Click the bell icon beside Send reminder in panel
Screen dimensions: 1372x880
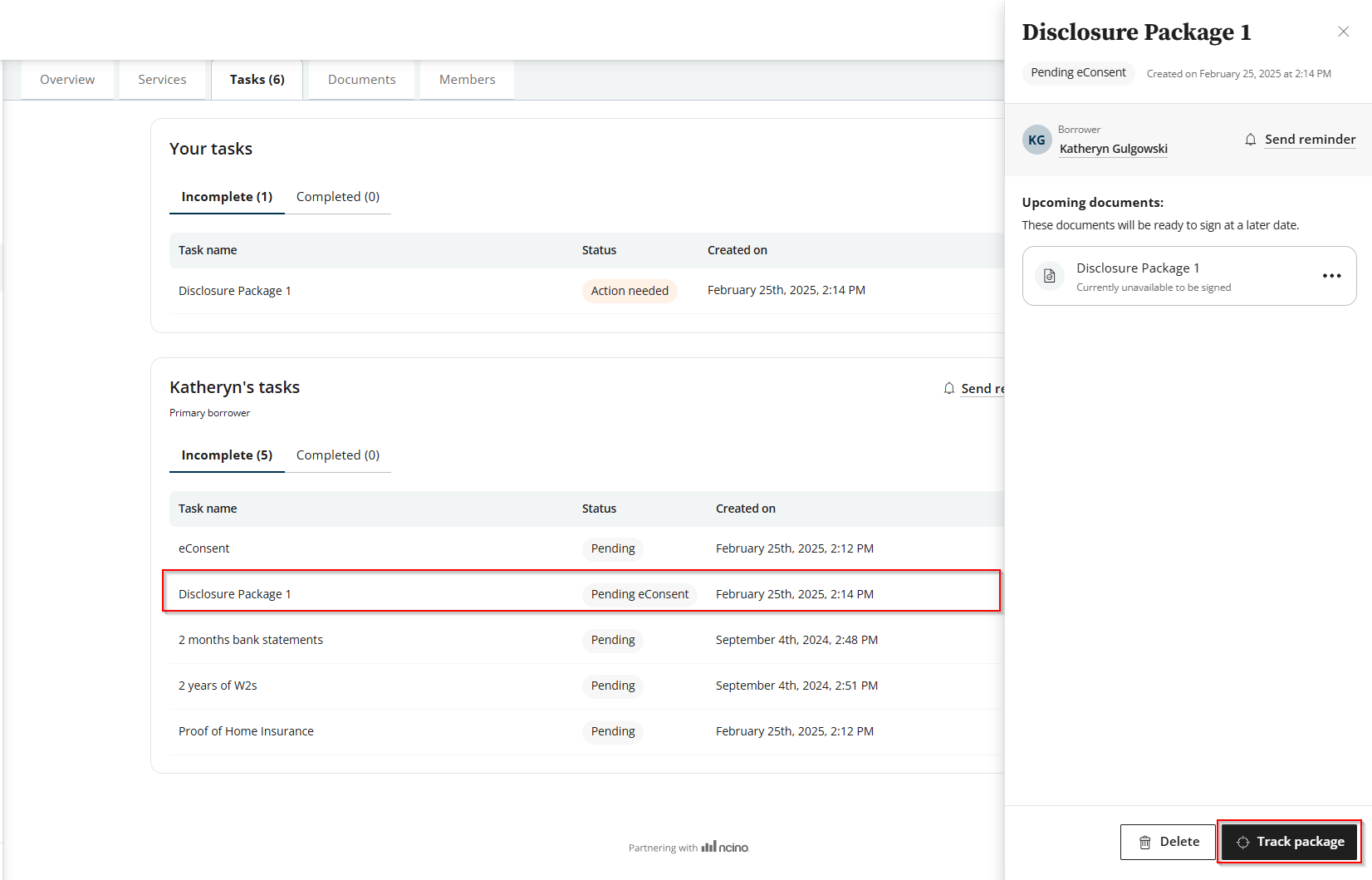[1251, 140]
